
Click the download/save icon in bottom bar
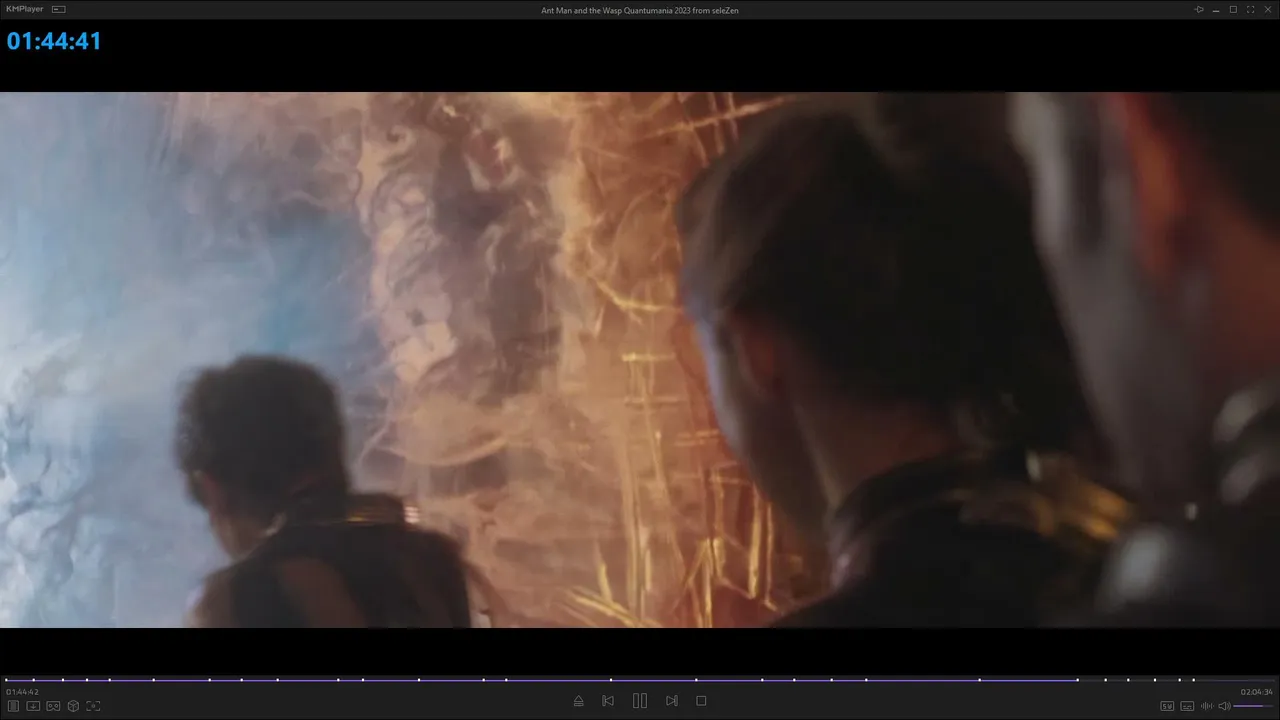pyautogui.click(x=33, y=706)
